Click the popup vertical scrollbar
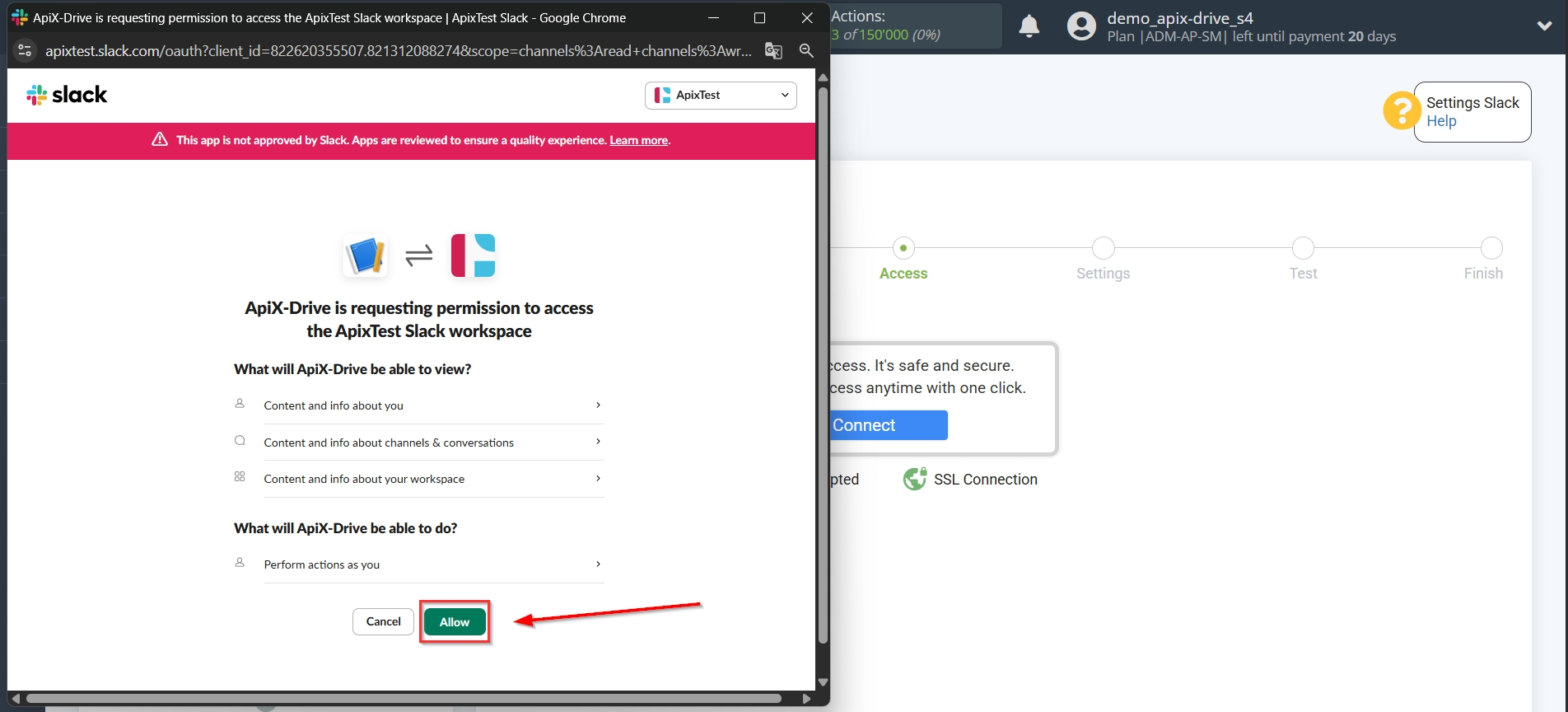 tap(823, 365)
